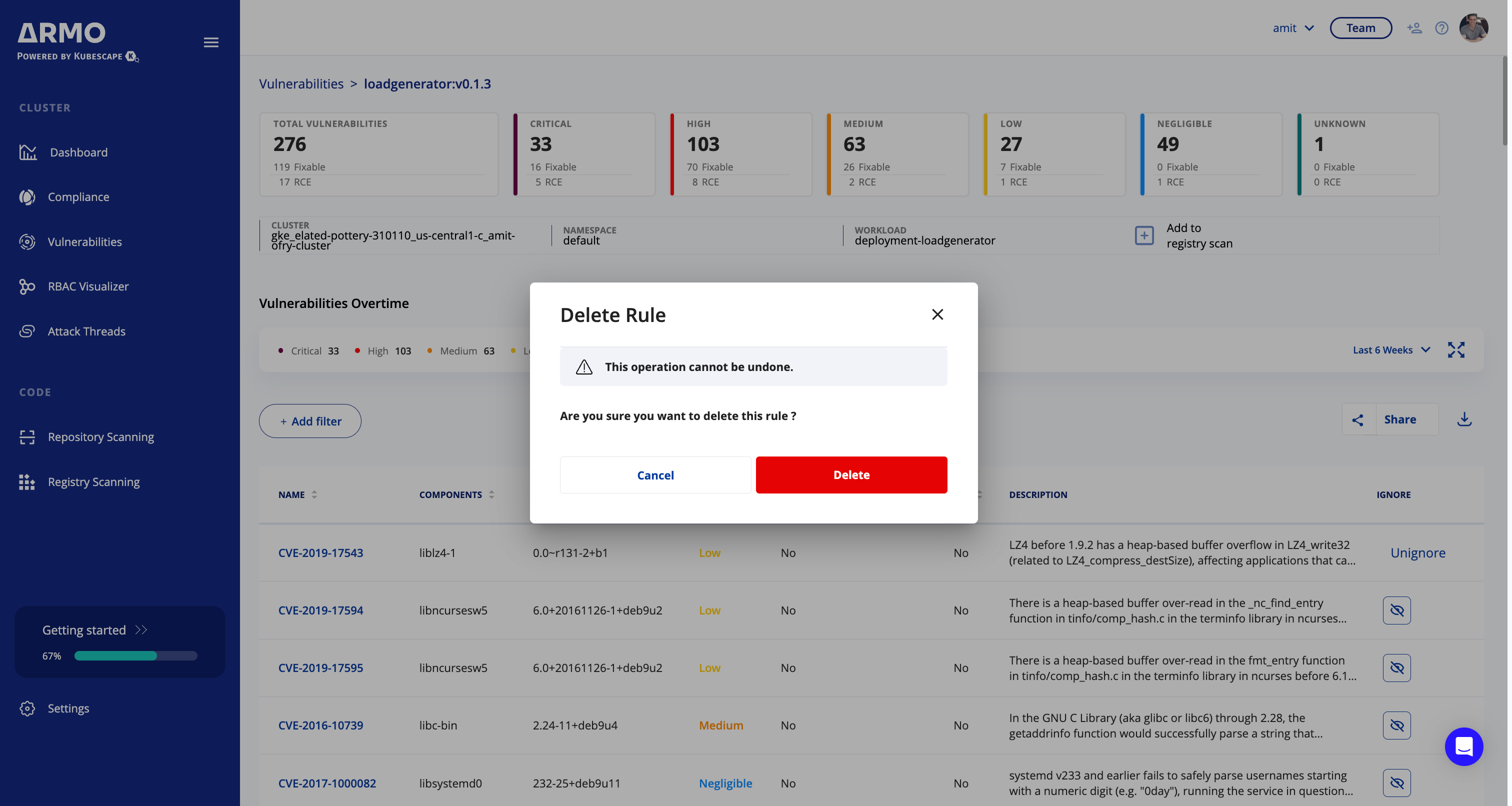Screen dimensions: 1512x806
Task: Click the download icon next to Share
Action: [x=1464, y=419]
